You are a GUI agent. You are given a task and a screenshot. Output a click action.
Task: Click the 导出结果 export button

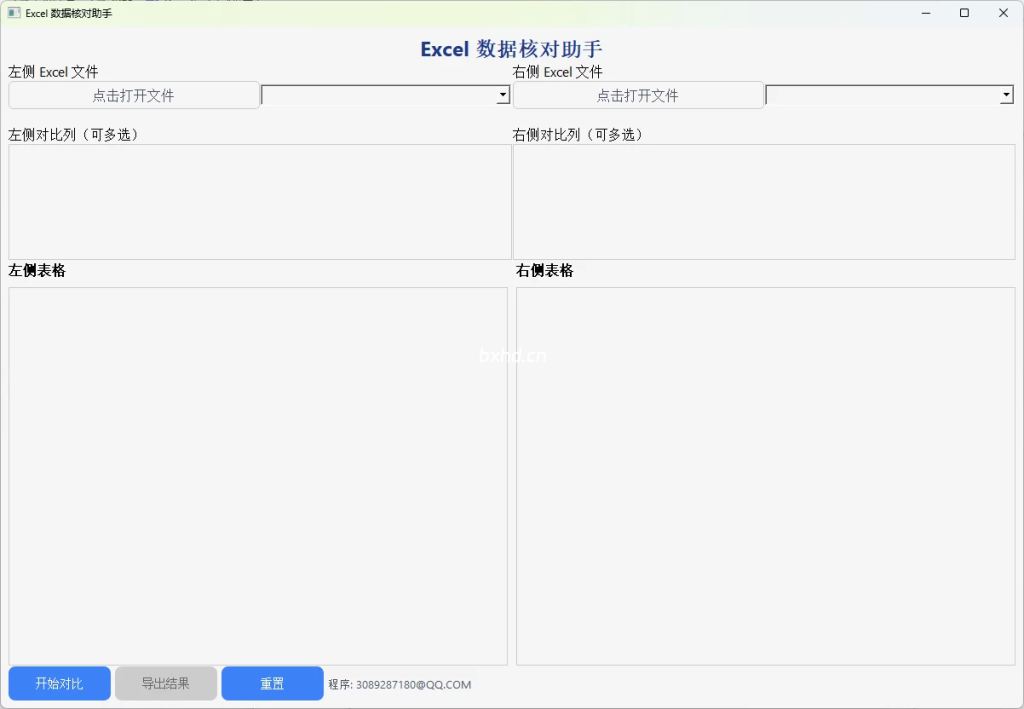tap(166, 684)
